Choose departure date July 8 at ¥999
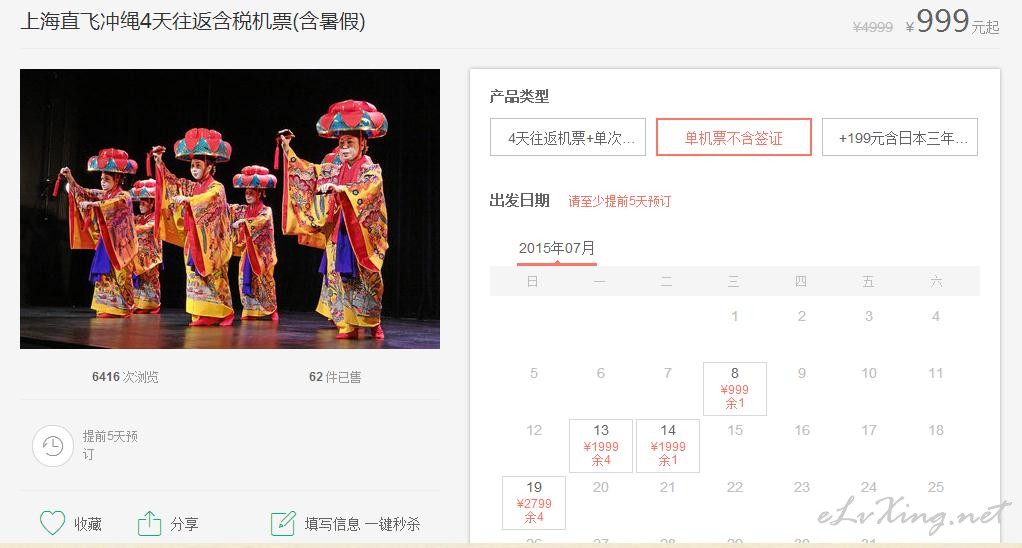 click(735, 388)
